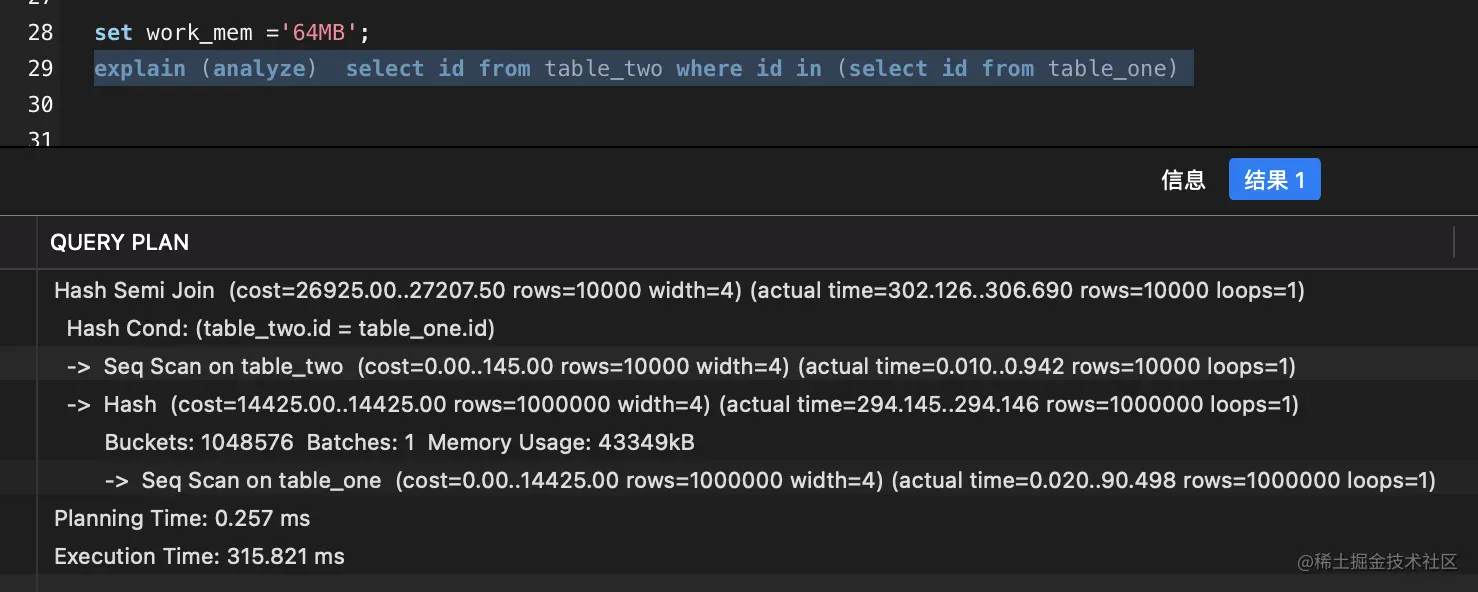The width and height of the screenshot is (1478, 592).
Task: Switch to the 信息 tab
Action: (x=1183, y=180)
